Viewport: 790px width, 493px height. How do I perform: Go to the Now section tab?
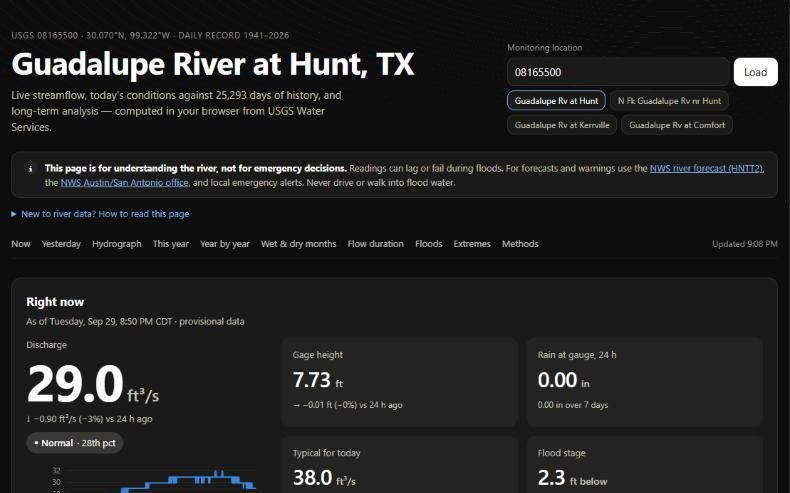21,244
